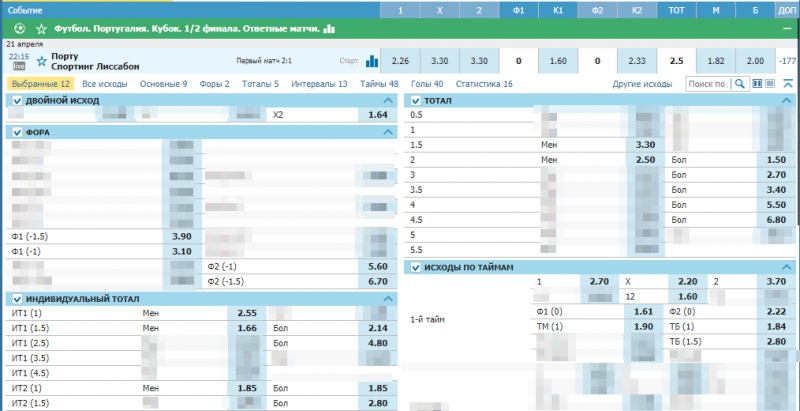Uncheck the ТОТАЛ section checkbox
Viewport: 800px width, 411px height.
(415, 101)
